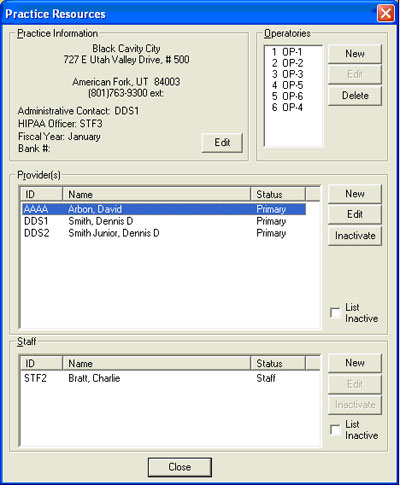Click Edit in Practice Information
Image resolution: width=400 pixels, height=485 pixels.
pyautogui.click(x=222, y=143)
